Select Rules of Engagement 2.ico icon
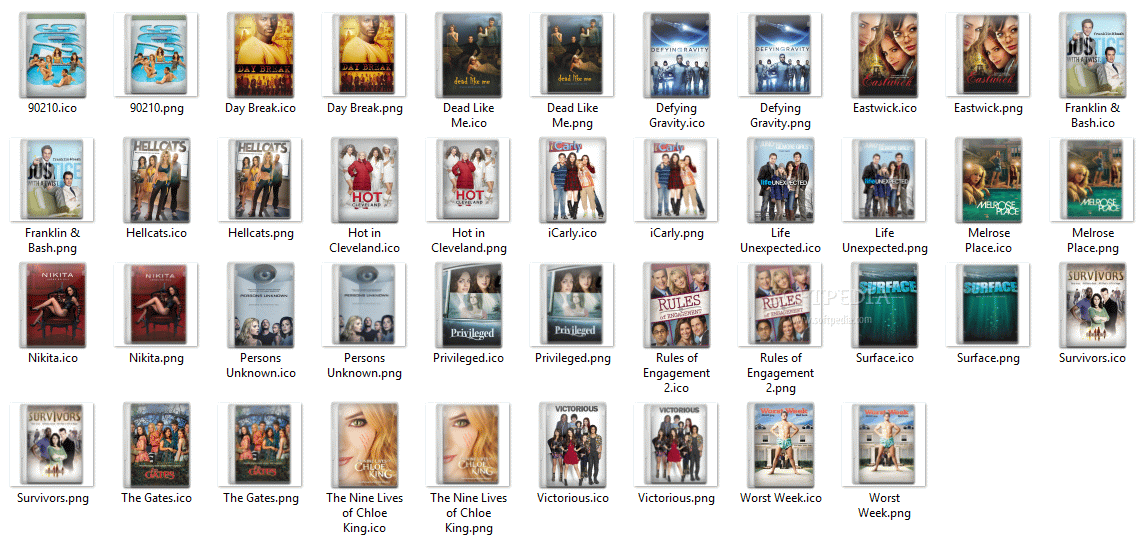 pos(676,305)
